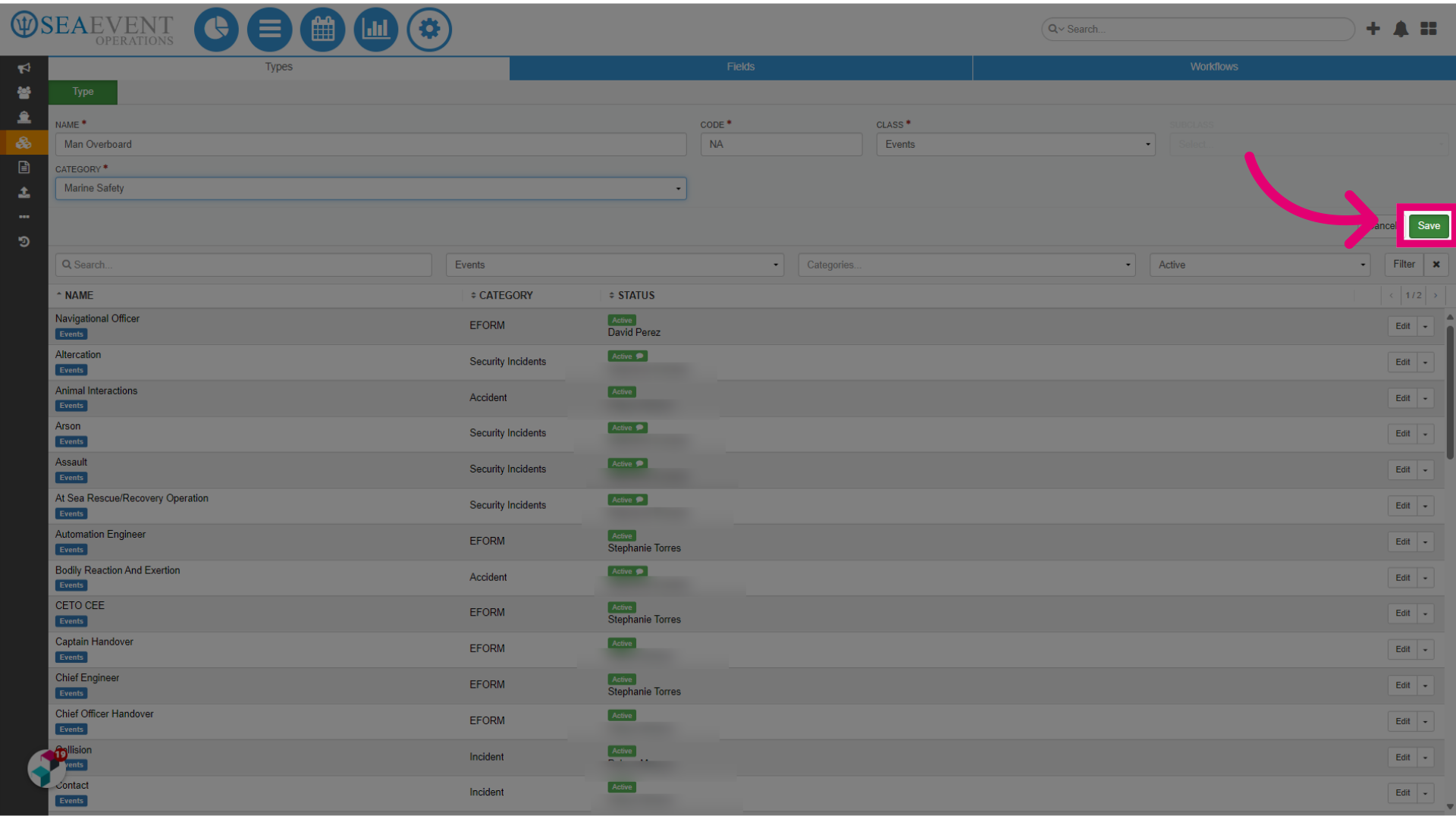Open the settings gear icon in header

pyautogui.click(x=429, y=30)
